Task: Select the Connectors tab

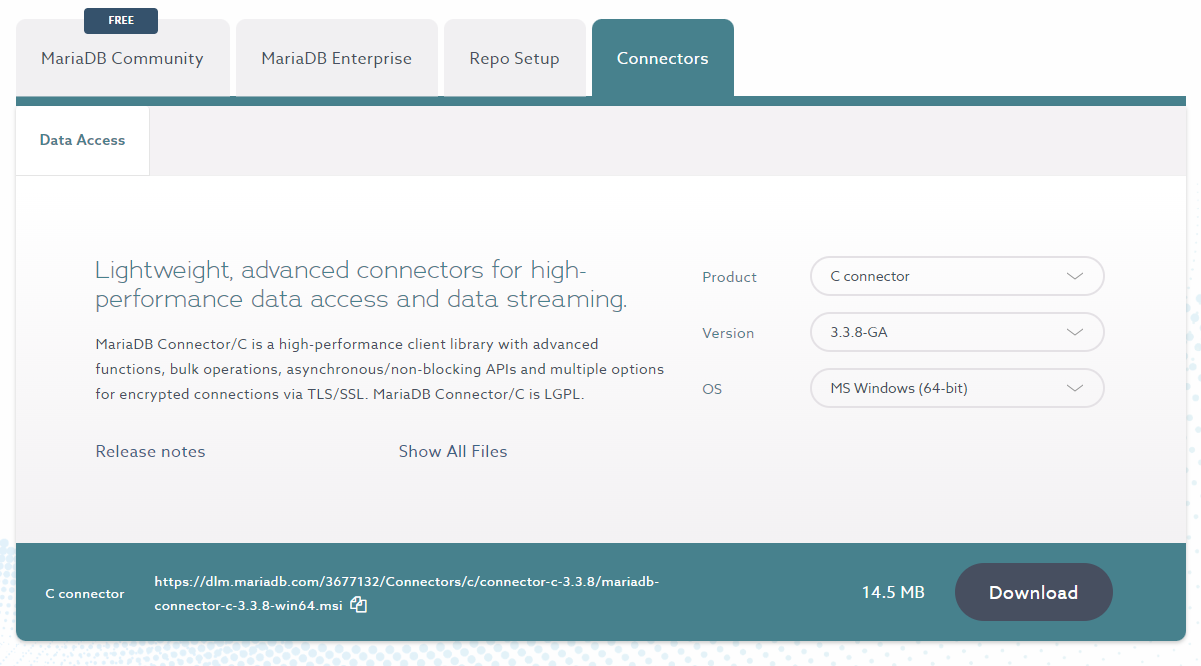Action: pos(662,58)
